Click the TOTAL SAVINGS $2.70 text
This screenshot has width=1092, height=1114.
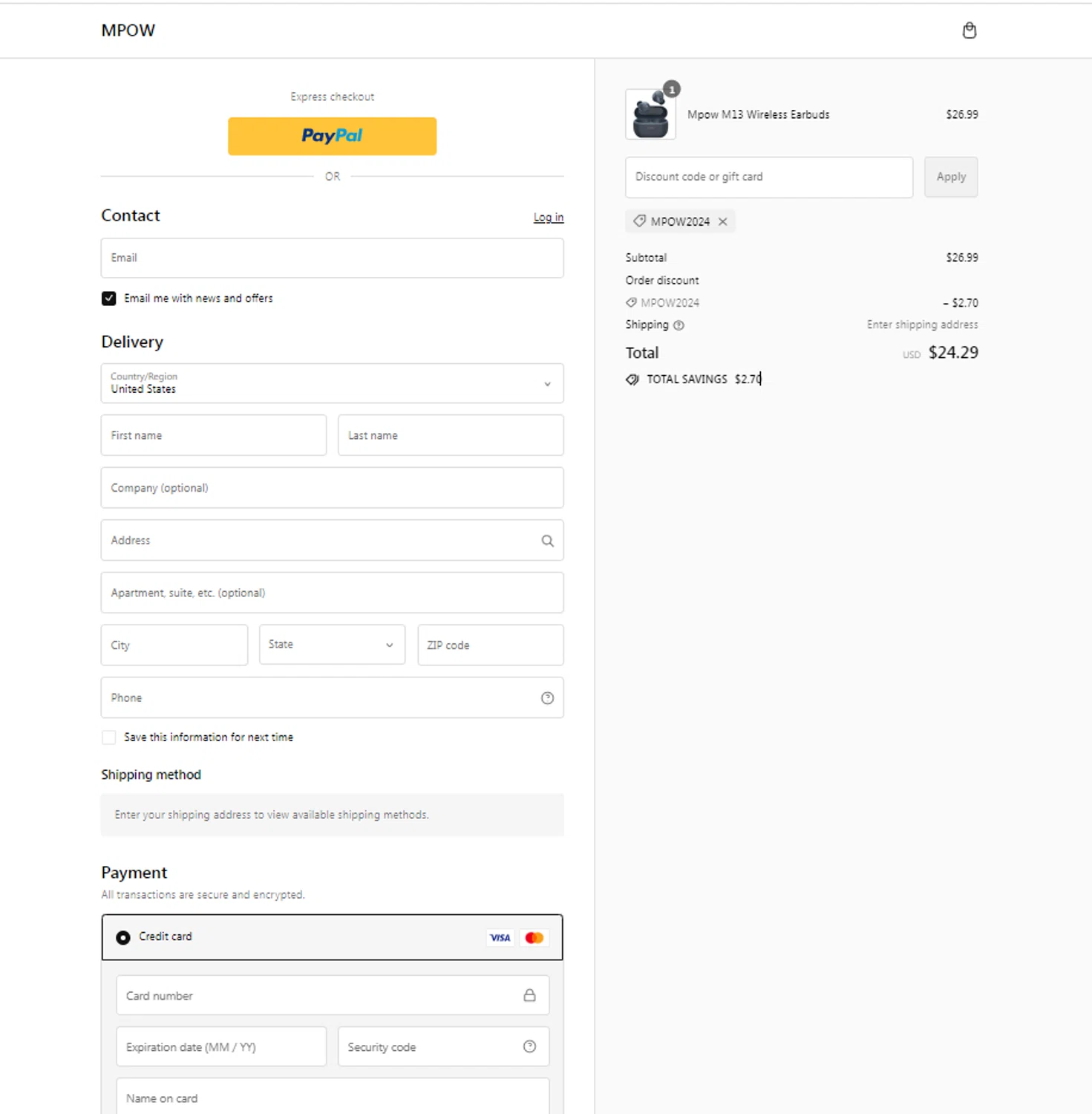point(704,379)
